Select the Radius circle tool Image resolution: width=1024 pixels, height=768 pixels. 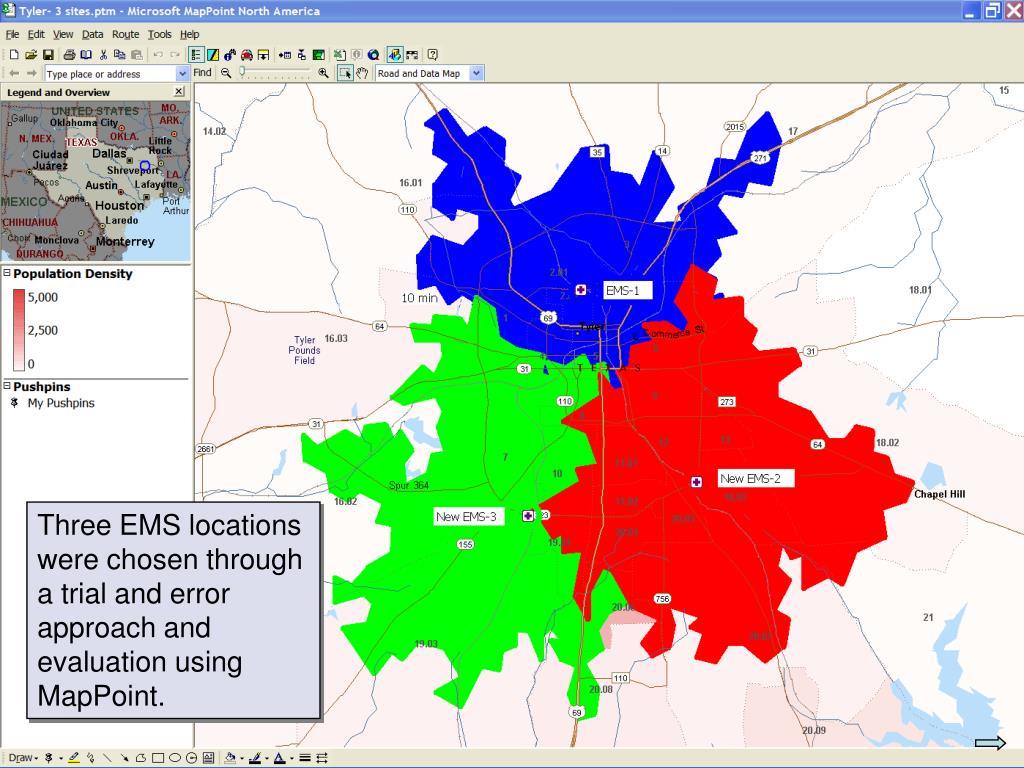pos(191,758)
